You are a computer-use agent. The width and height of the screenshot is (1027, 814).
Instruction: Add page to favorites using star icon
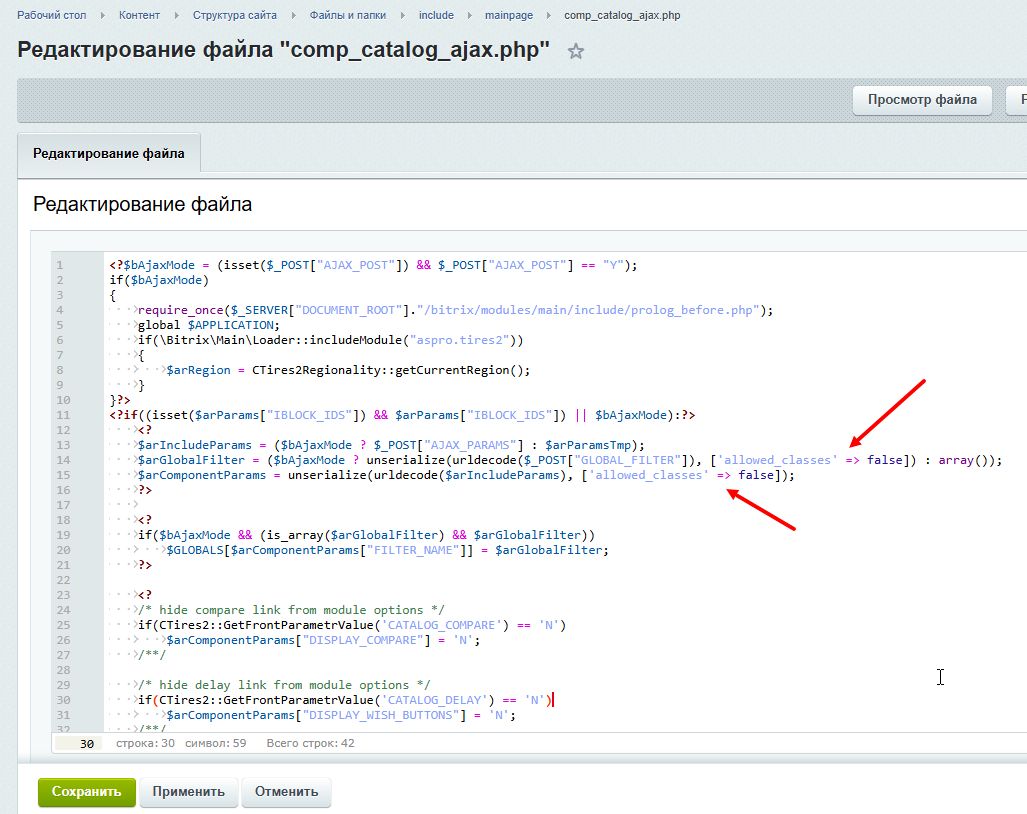point(575,51)
